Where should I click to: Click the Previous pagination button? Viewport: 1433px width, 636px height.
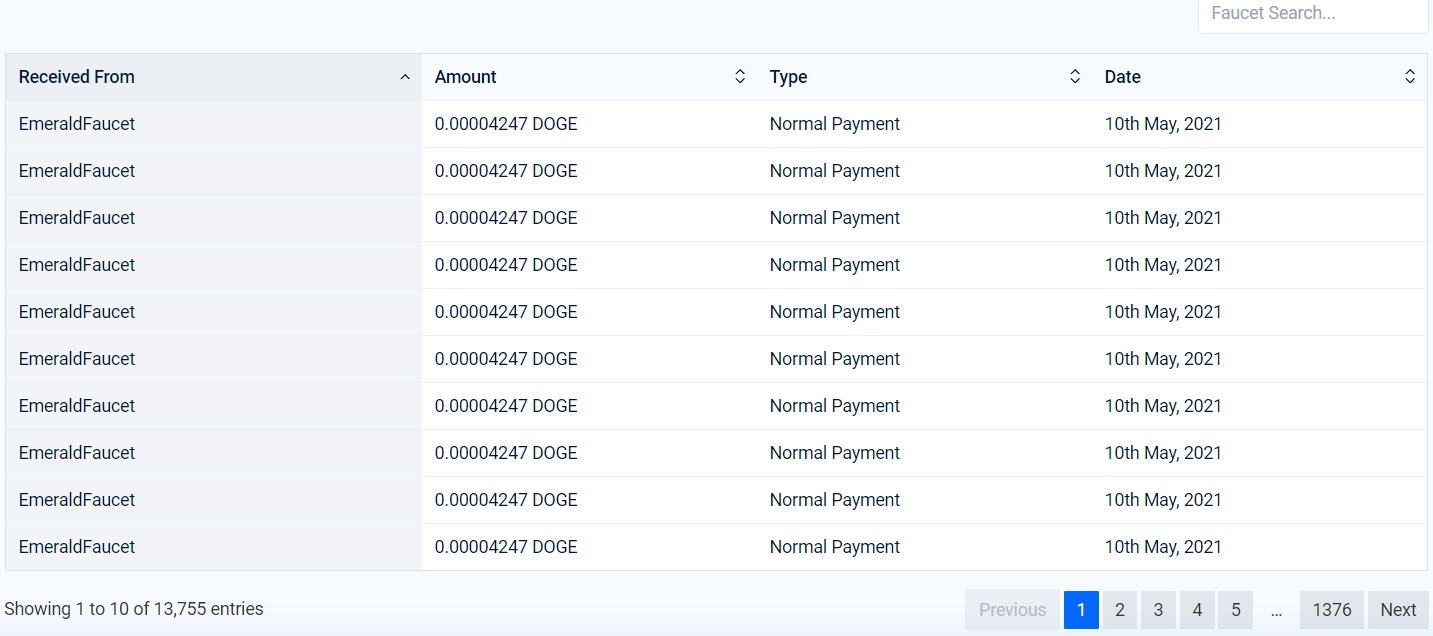1012,610
